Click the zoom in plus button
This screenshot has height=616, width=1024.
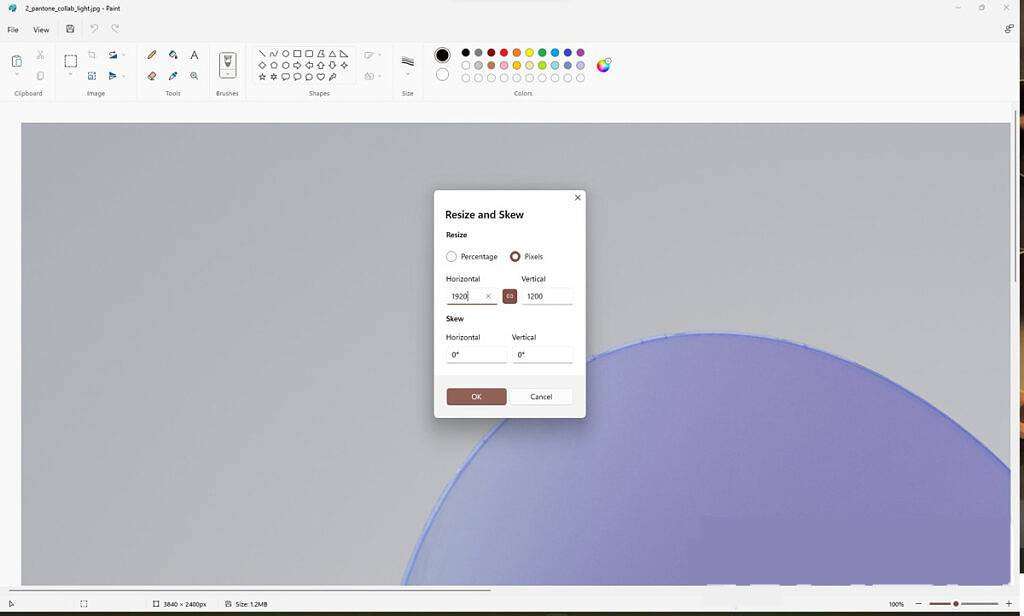point(1009,604)
